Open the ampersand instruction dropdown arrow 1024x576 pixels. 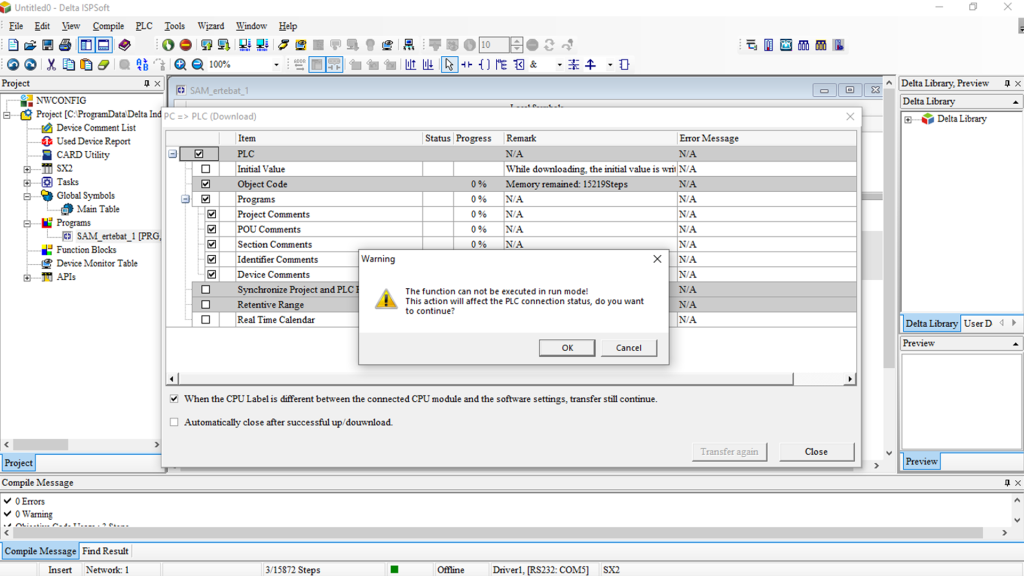tap(559, 65)
